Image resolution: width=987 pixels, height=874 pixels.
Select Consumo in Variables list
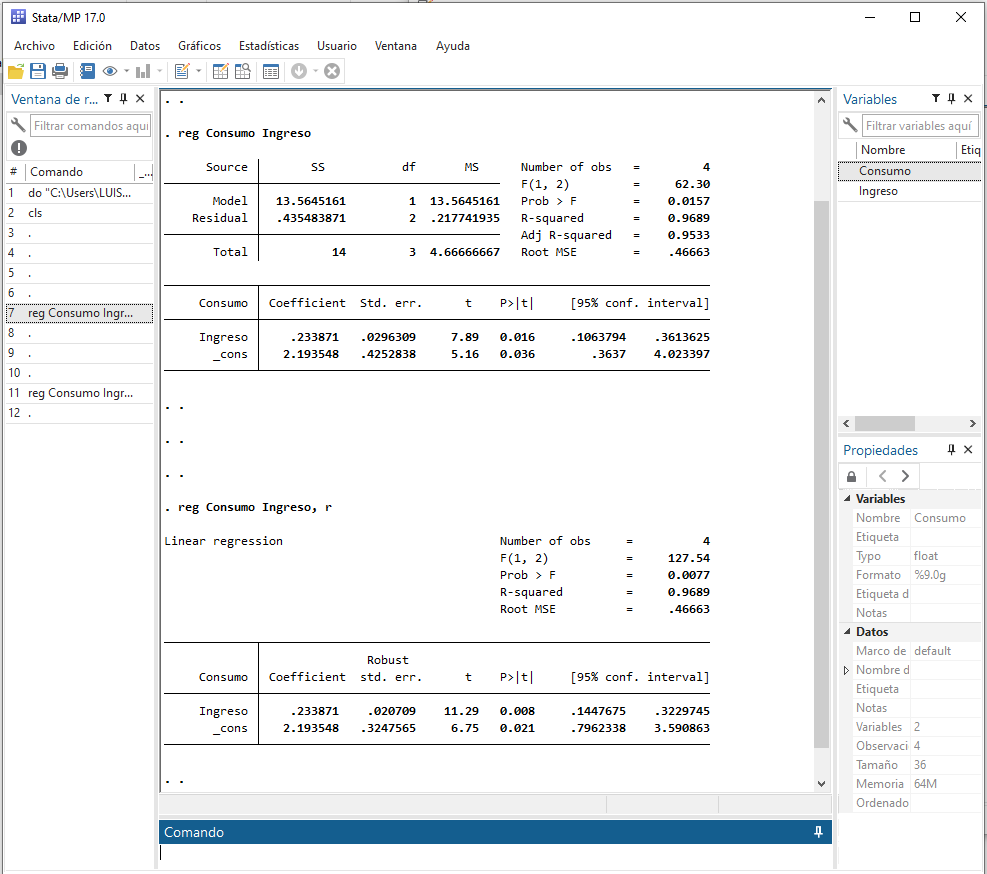click(909, 171)
